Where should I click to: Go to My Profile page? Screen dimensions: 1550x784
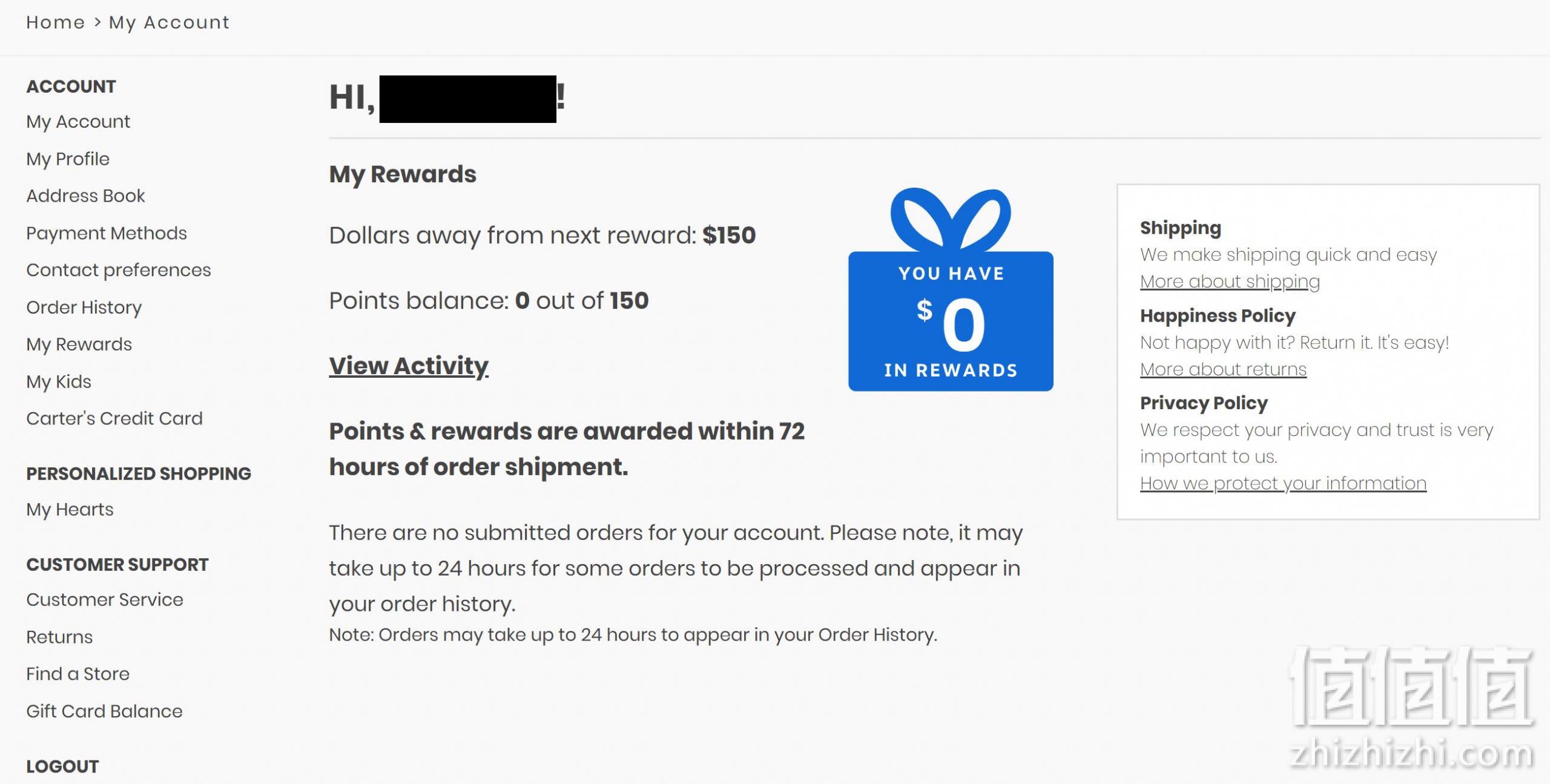[x=68, y=159]
